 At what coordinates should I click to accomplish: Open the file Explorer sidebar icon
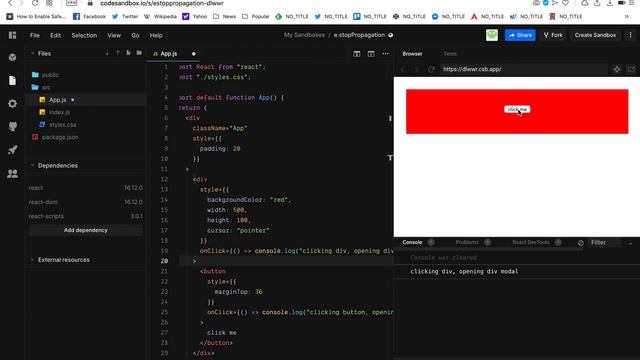(x=12, y=80)
